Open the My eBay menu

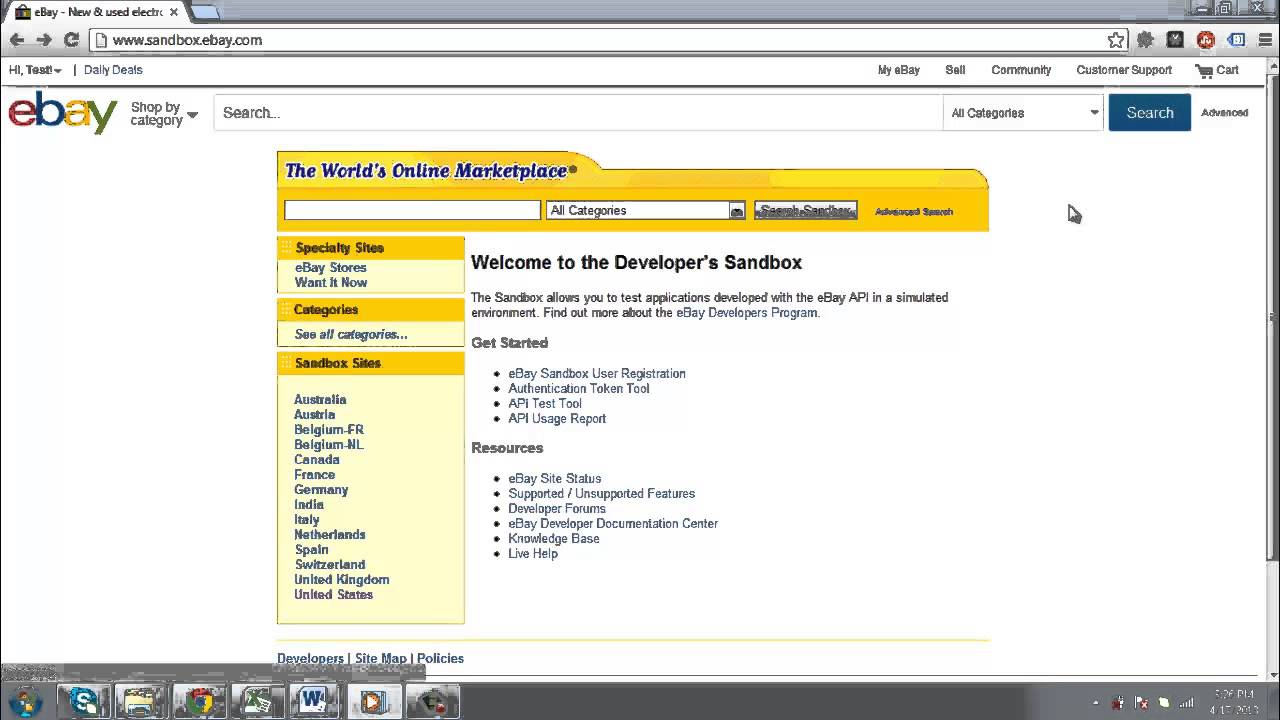click(899, 70)
